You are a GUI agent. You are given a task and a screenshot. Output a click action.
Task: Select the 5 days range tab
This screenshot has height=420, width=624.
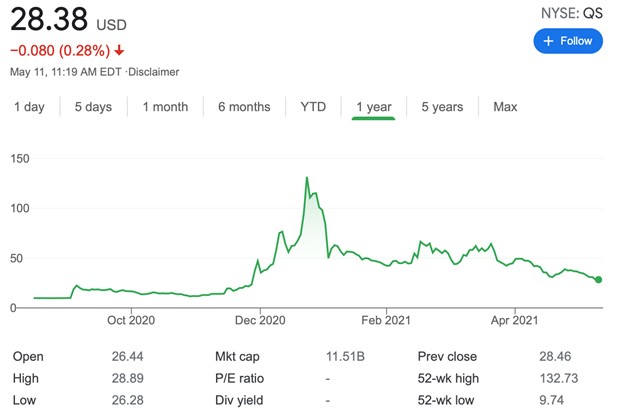[93, 107]
